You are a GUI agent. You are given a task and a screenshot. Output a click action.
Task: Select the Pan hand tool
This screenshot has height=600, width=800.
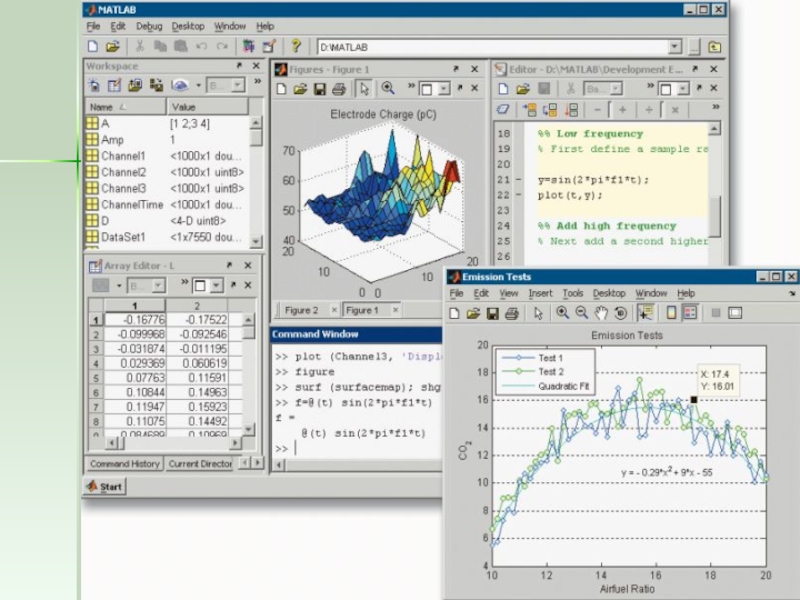click(x=602, y=313)
